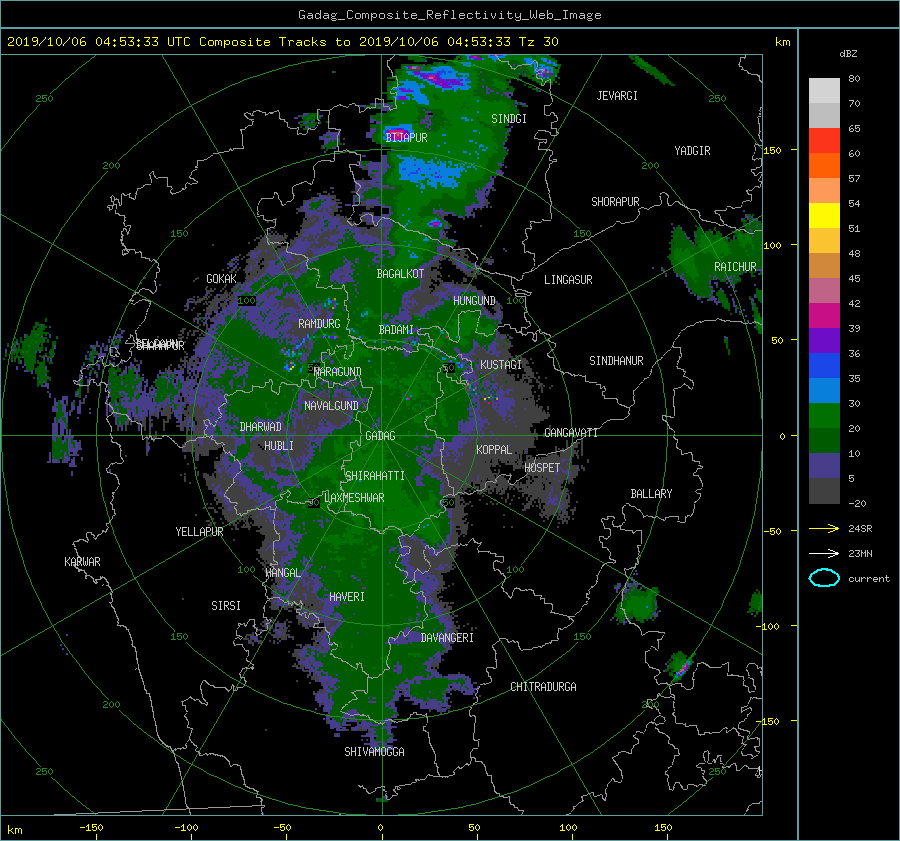Click the GADAG radar center label

pyautogui.click(x=380, y=436)
